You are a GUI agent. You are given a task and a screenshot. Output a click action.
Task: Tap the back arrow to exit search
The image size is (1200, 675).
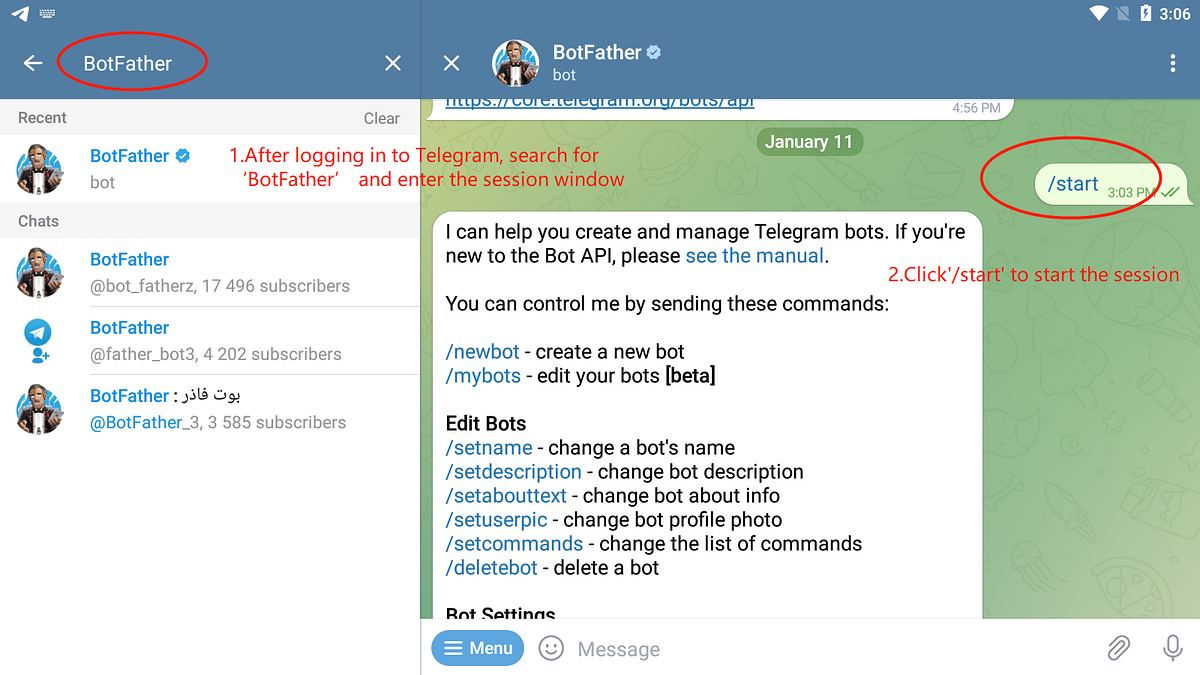pyautogui.click(x=32, y=62)
